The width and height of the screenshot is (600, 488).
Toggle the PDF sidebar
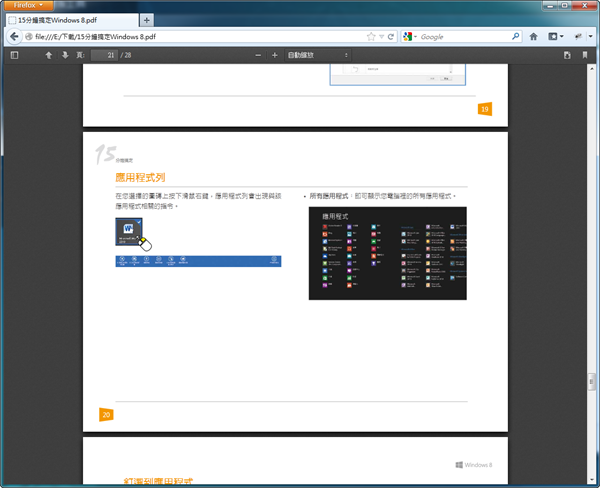(14, 55)
